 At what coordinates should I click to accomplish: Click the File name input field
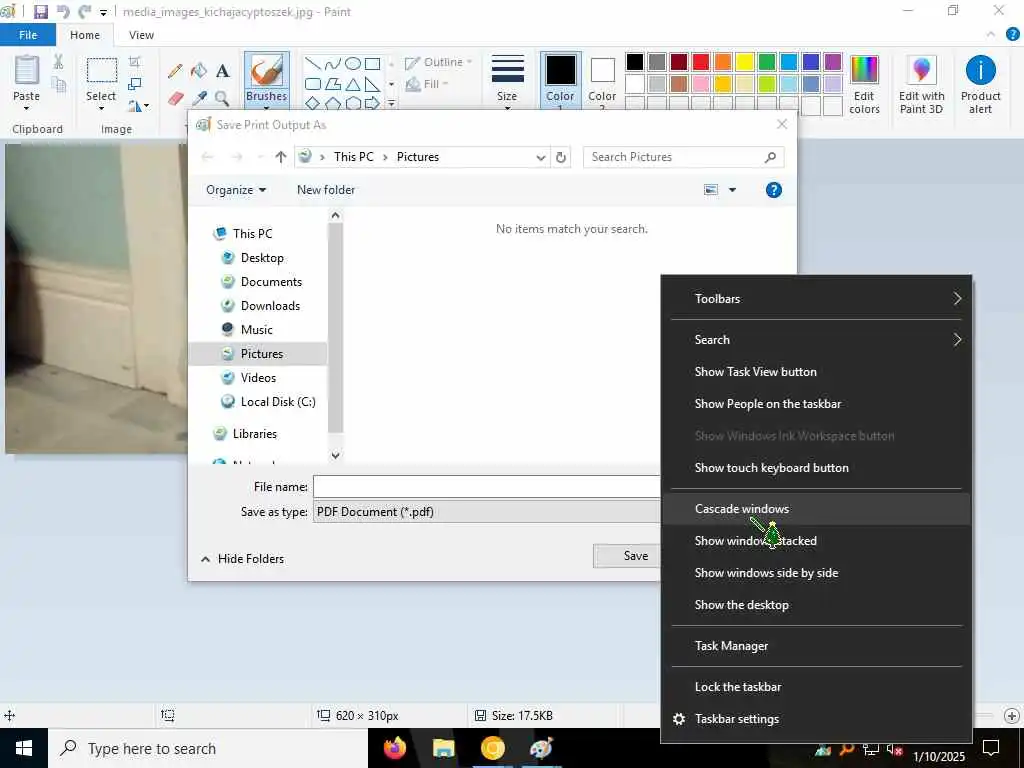(487, 487)
